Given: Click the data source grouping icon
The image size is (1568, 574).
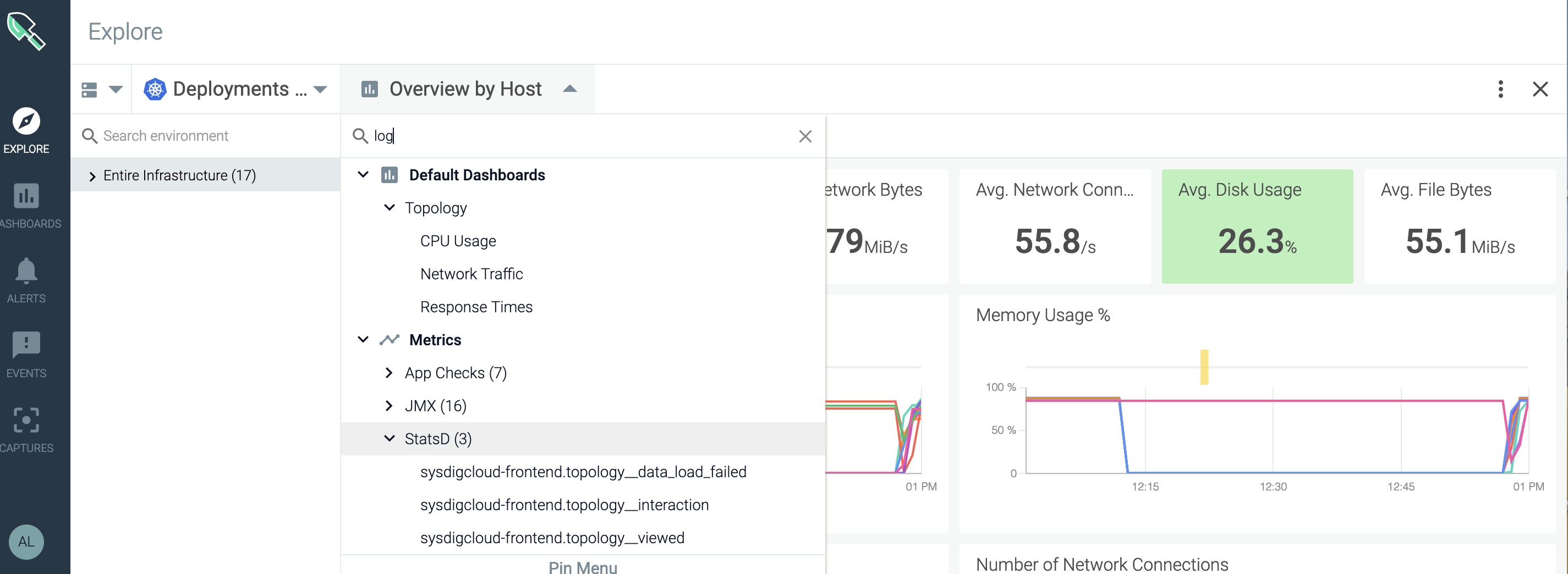Looking at the screenshot, I should point(90,90).
